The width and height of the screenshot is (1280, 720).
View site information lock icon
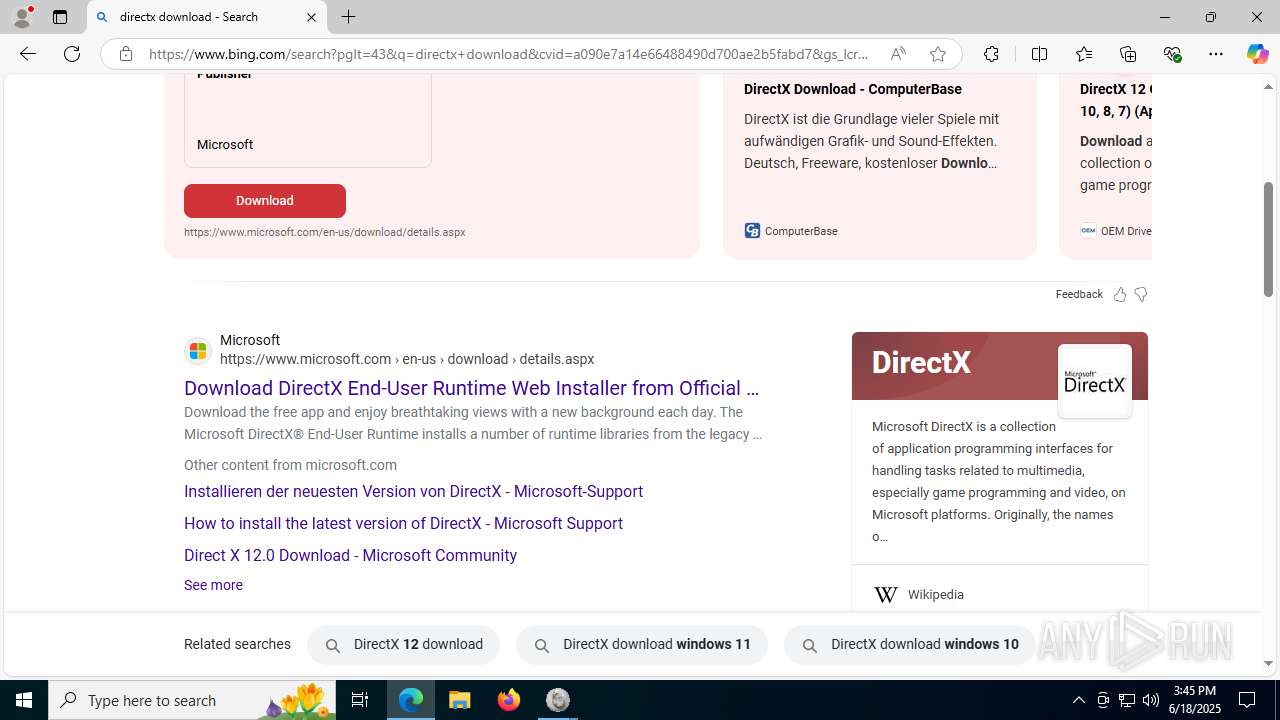[x=126, y=54]
